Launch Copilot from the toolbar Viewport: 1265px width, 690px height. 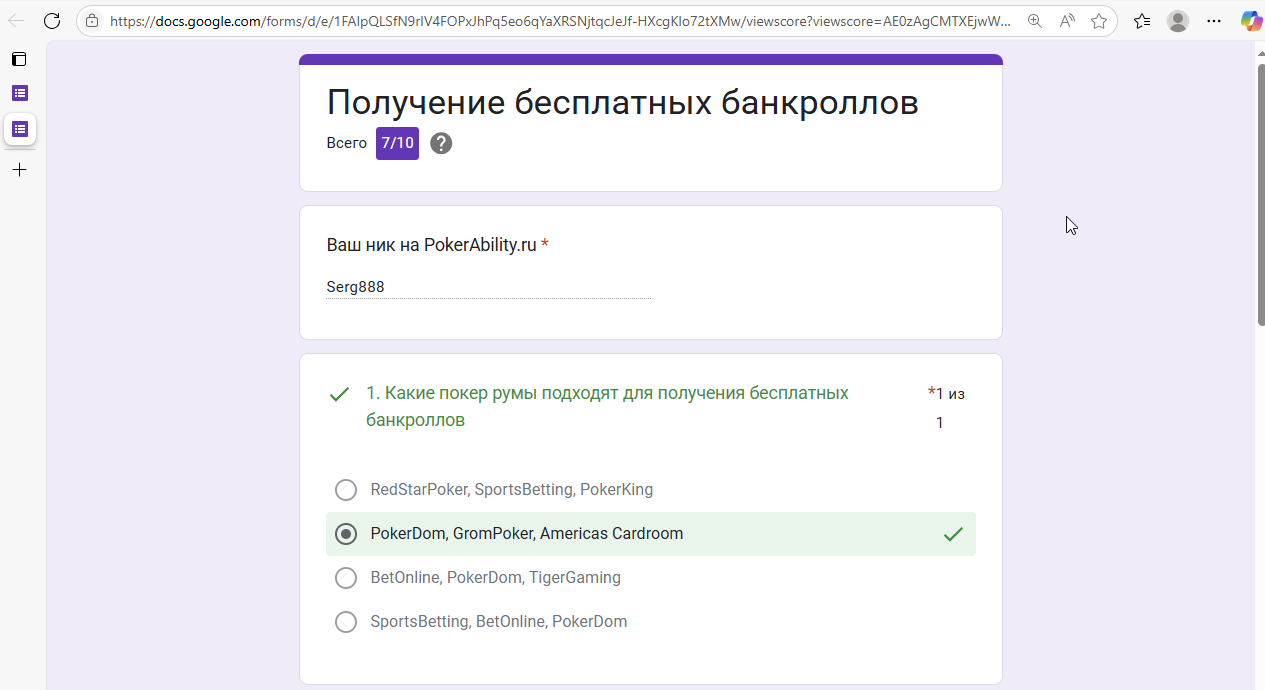[1251, 20]
